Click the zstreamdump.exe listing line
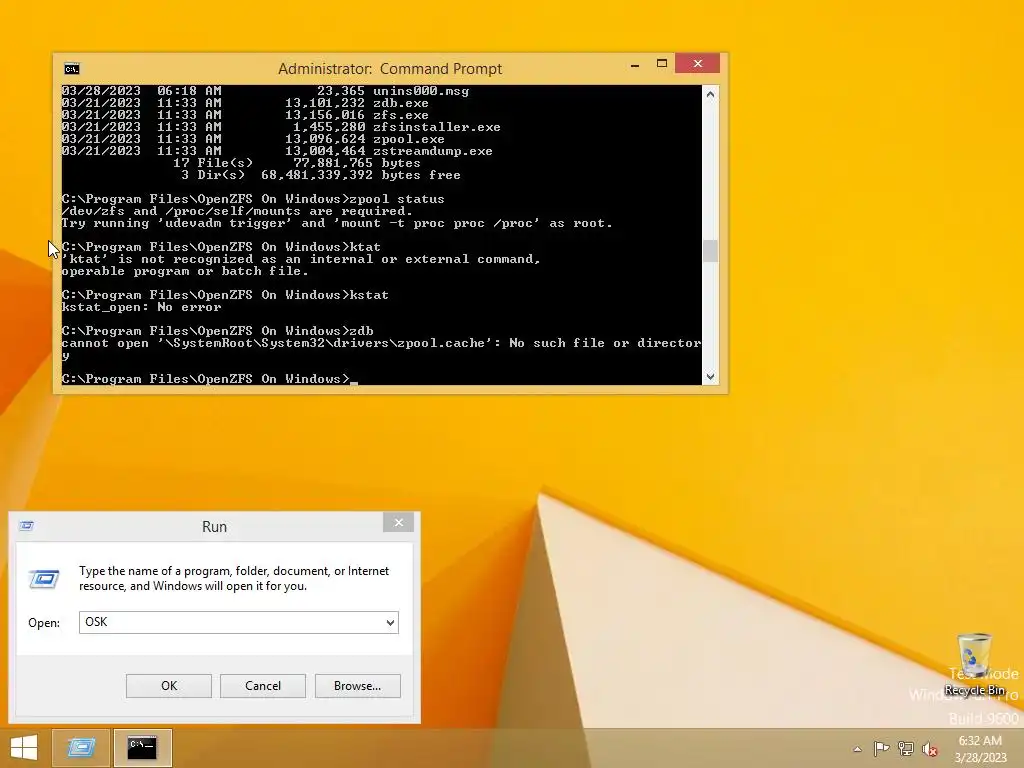1024x768 pixels. 277,151
